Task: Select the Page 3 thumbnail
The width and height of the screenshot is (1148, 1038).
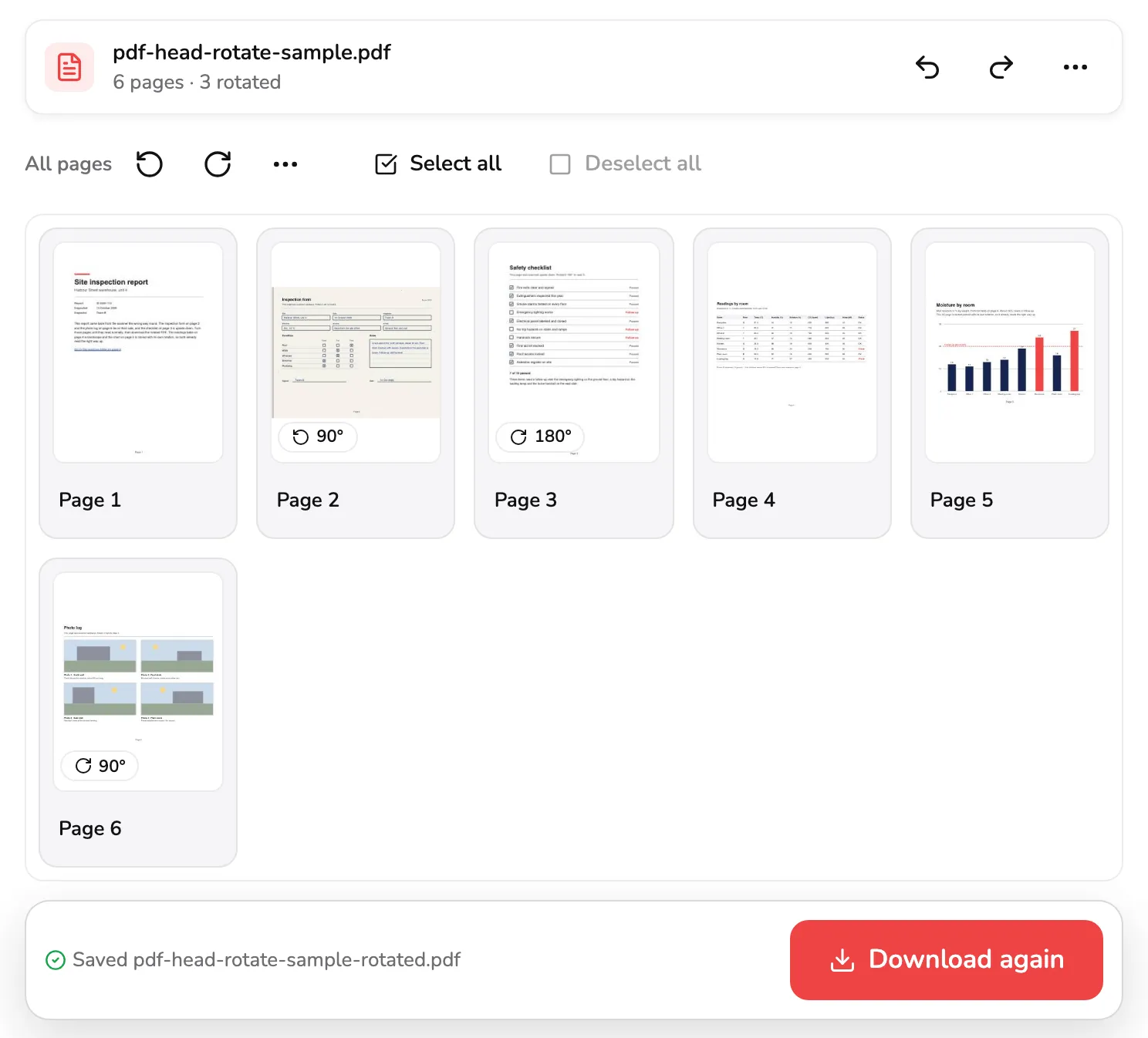Action: 574,352
